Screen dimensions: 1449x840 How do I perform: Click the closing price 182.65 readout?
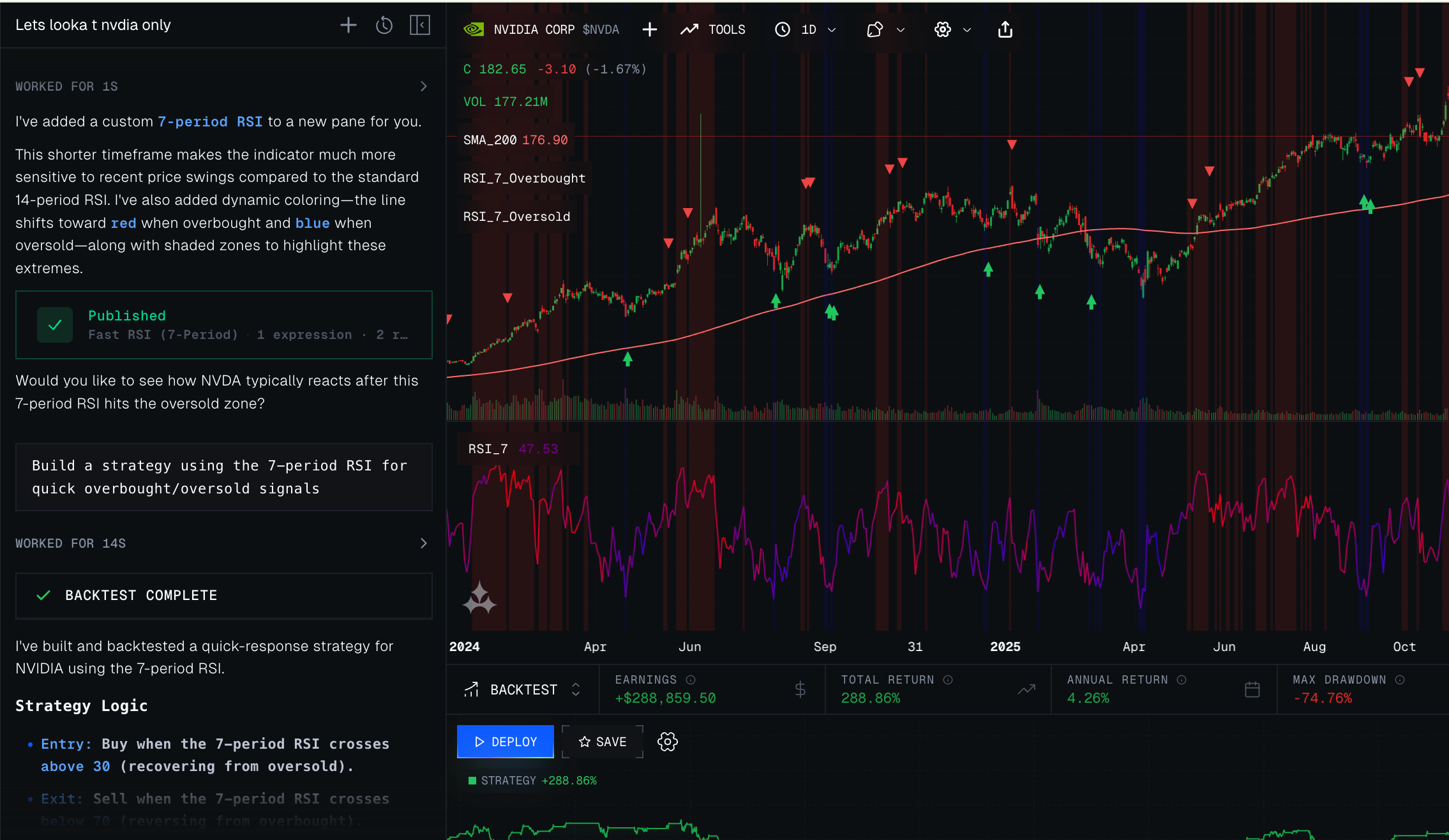pos(503,69)
